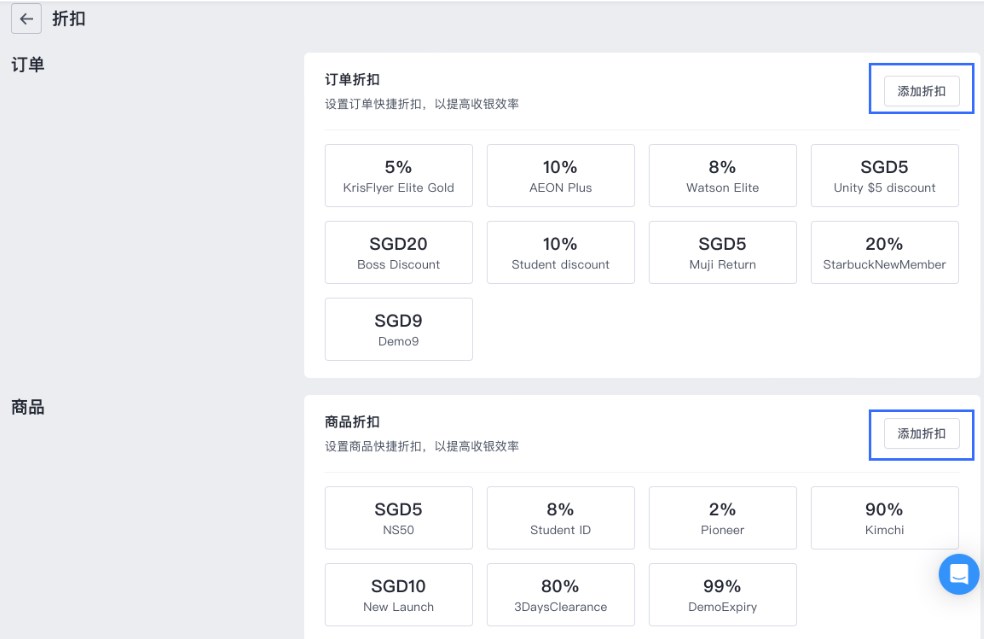Open the KrisFlyer Elite Gold 5% discount
Image resolution: width=984 pixels, height=639 pixels.
tap(398, 175)
